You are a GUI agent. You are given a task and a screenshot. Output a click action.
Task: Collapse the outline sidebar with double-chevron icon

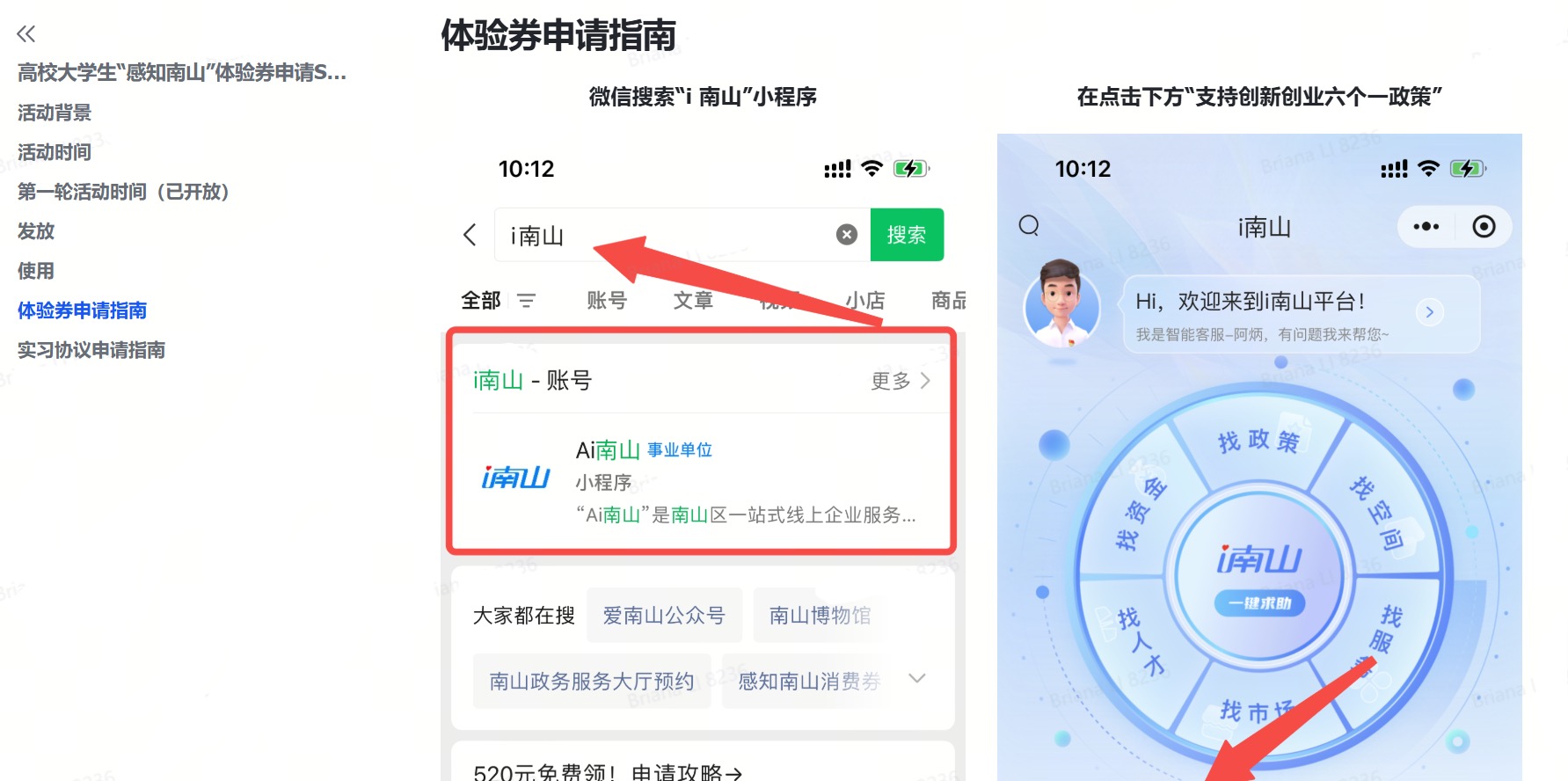[x=26, y=34]
